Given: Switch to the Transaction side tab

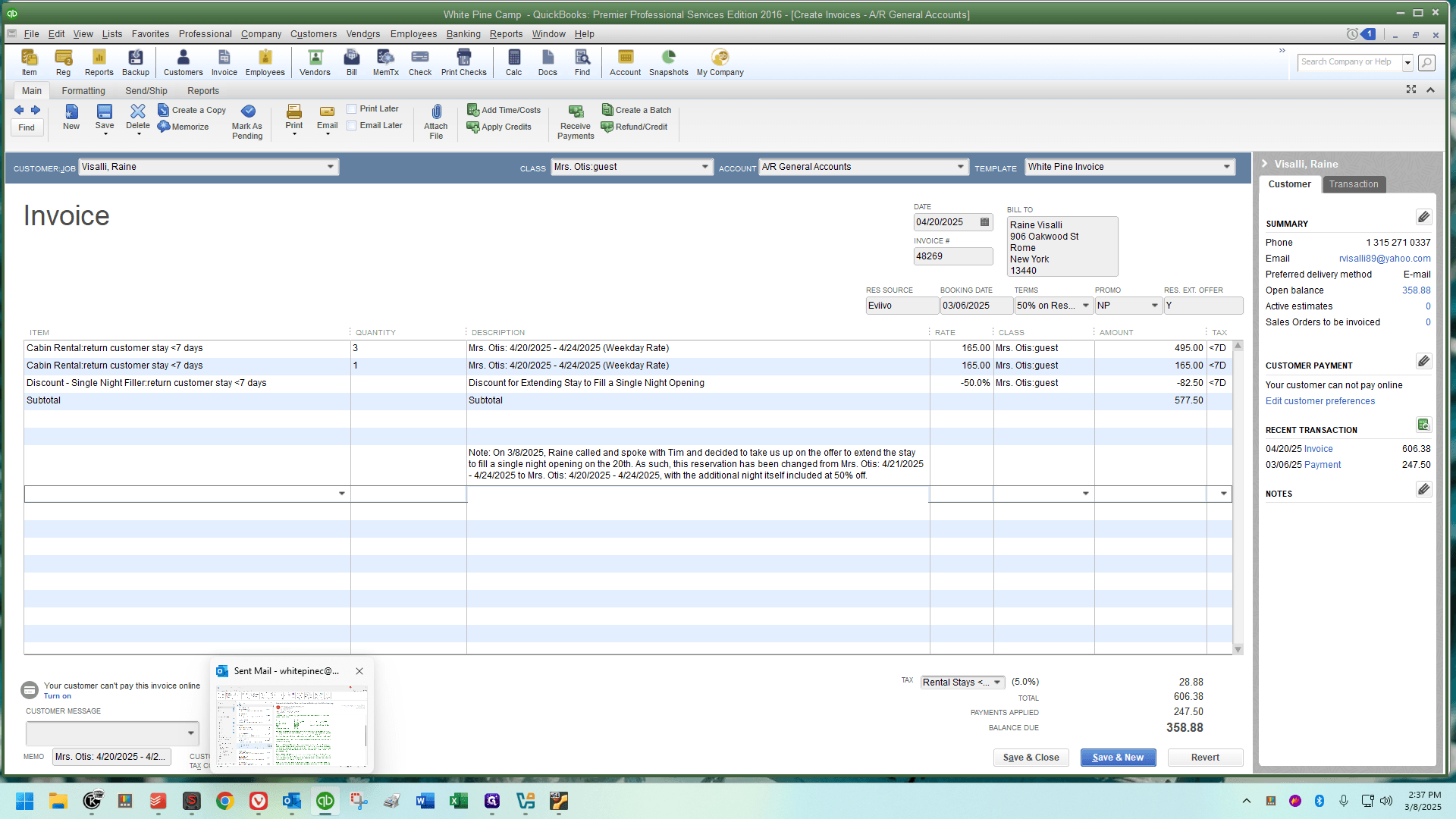Looking at the screenshot, I should click(x=1354, y=184).
